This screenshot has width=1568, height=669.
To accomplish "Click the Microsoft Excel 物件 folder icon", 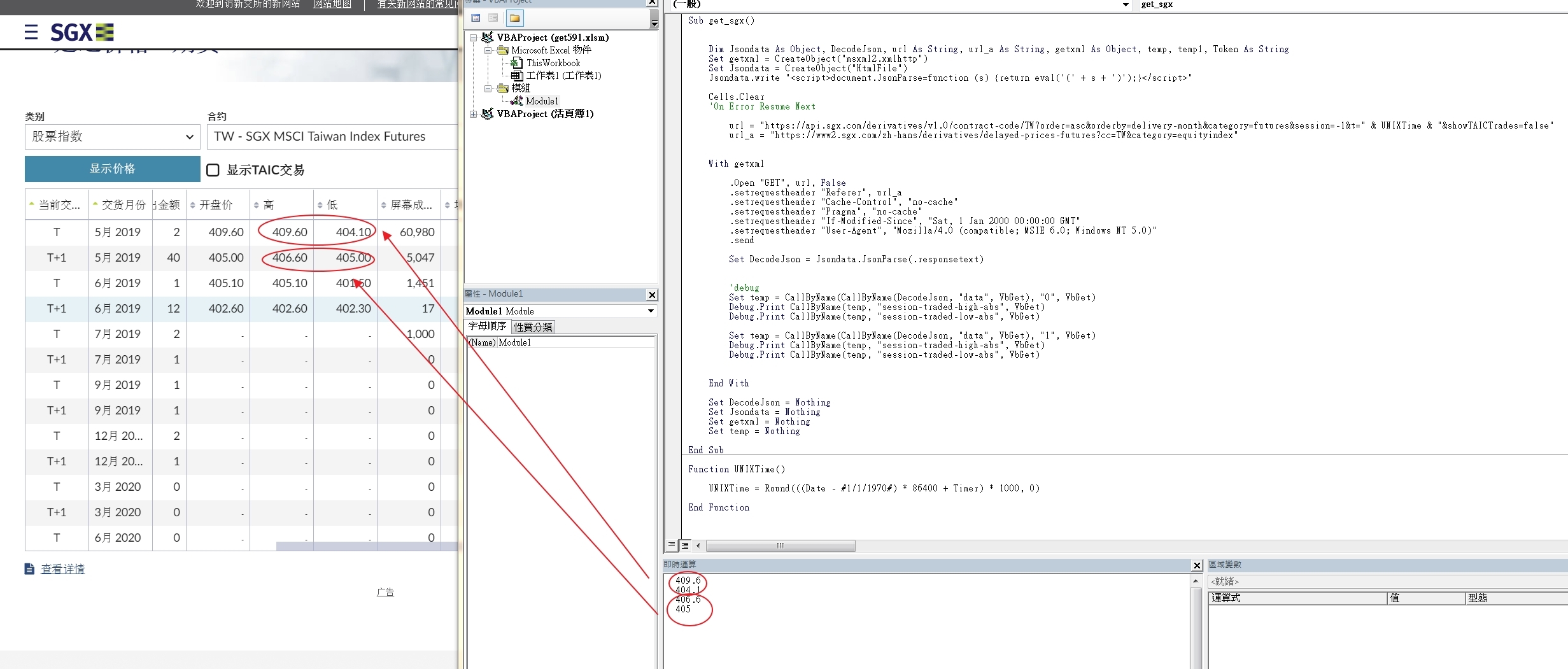I will pos(503,50).
